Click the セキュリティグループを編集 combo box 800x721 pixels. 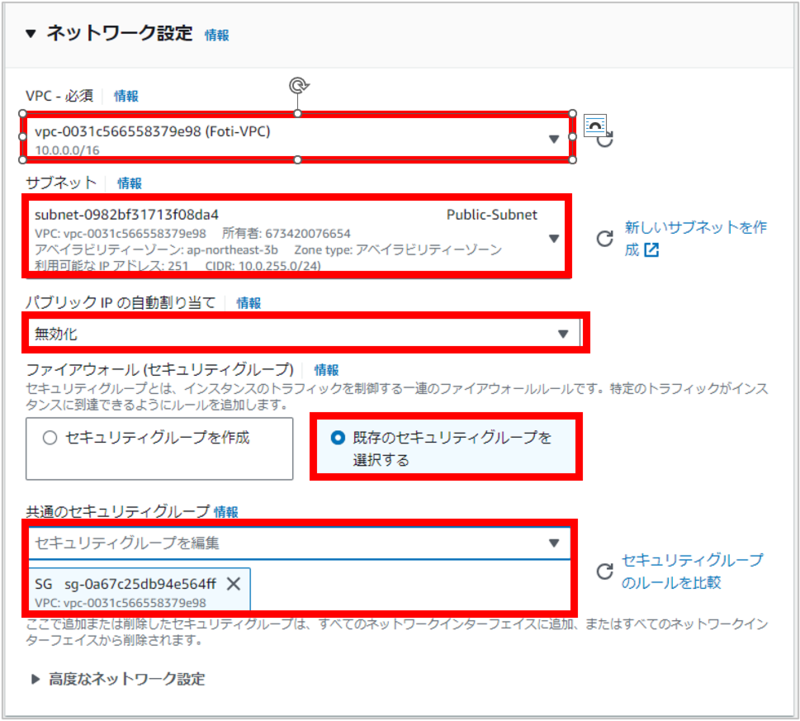click(x=299, y=543)
